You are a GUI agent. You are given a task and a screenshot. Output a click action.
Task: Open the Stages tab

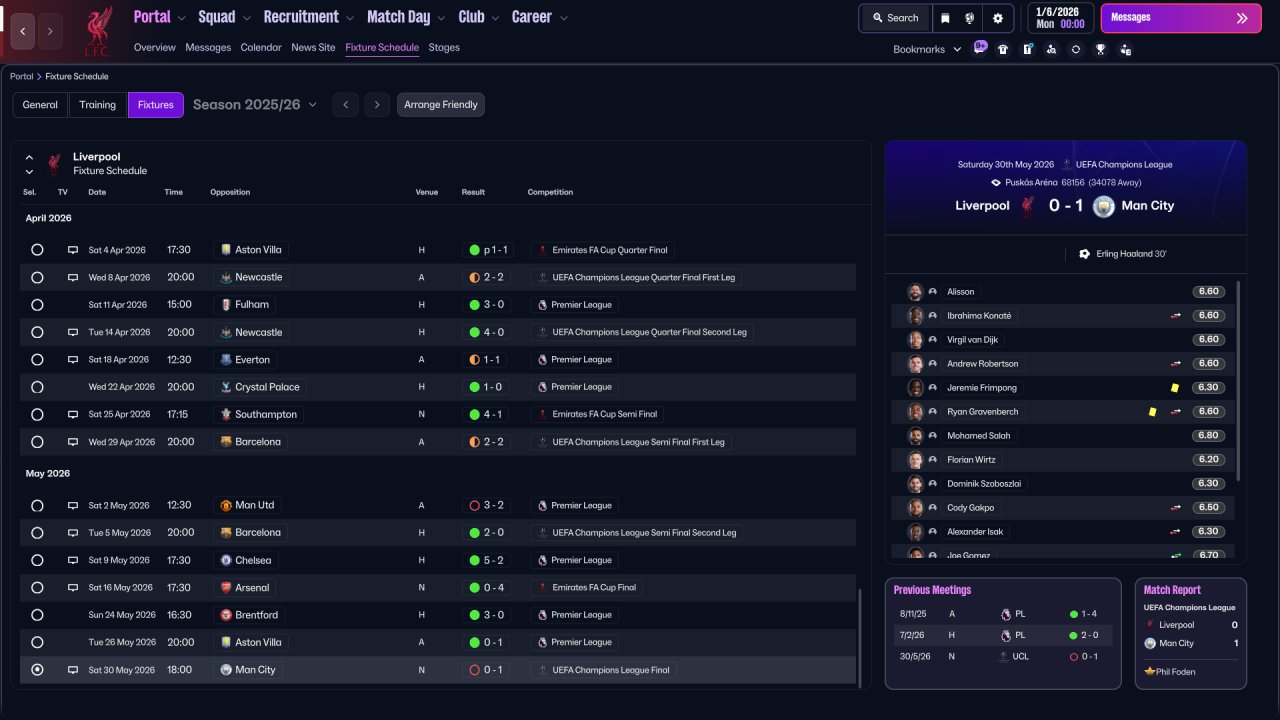(x=444, y=47)
